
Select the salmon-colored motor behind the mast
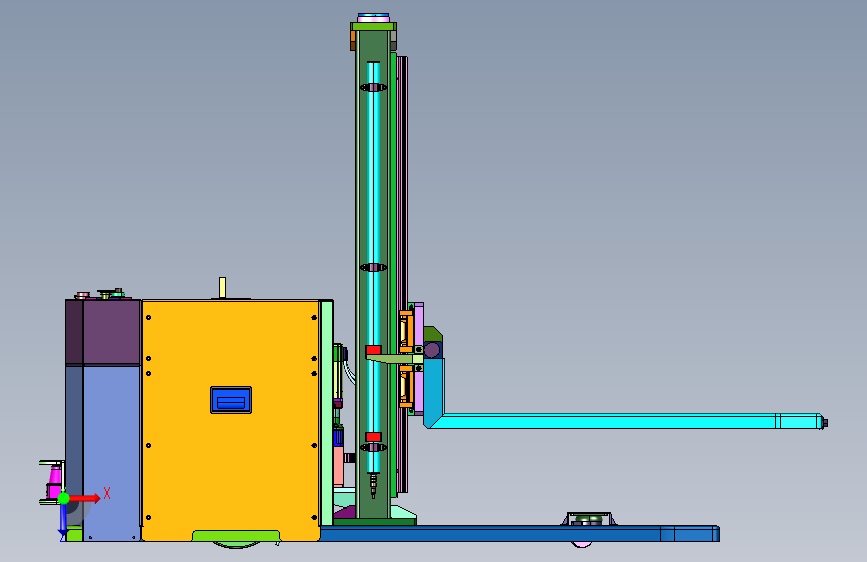point(338,466)
